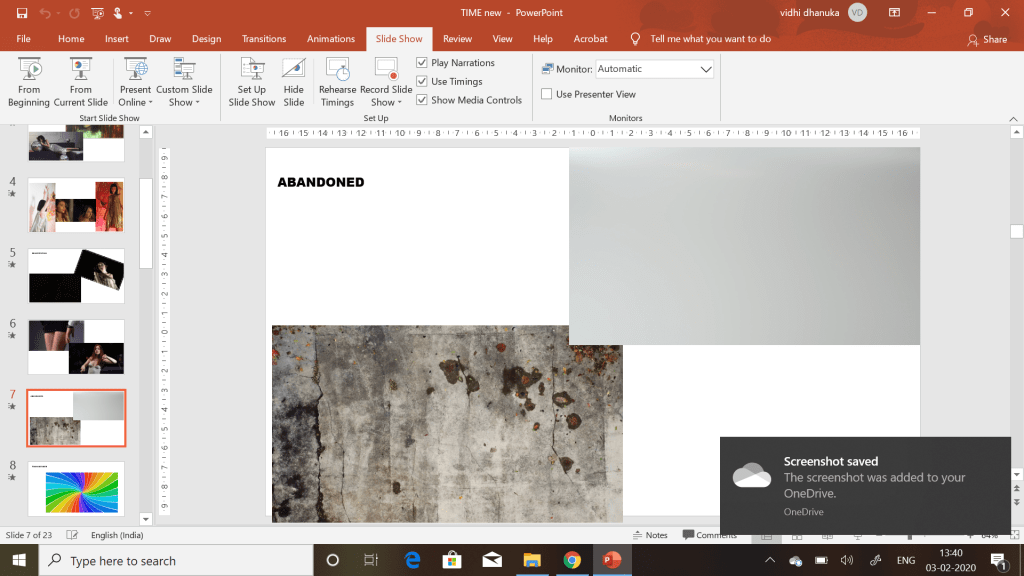
Task: Click PowerPoint icon in Windows taskbar
Action: click(x=611, y=560)
